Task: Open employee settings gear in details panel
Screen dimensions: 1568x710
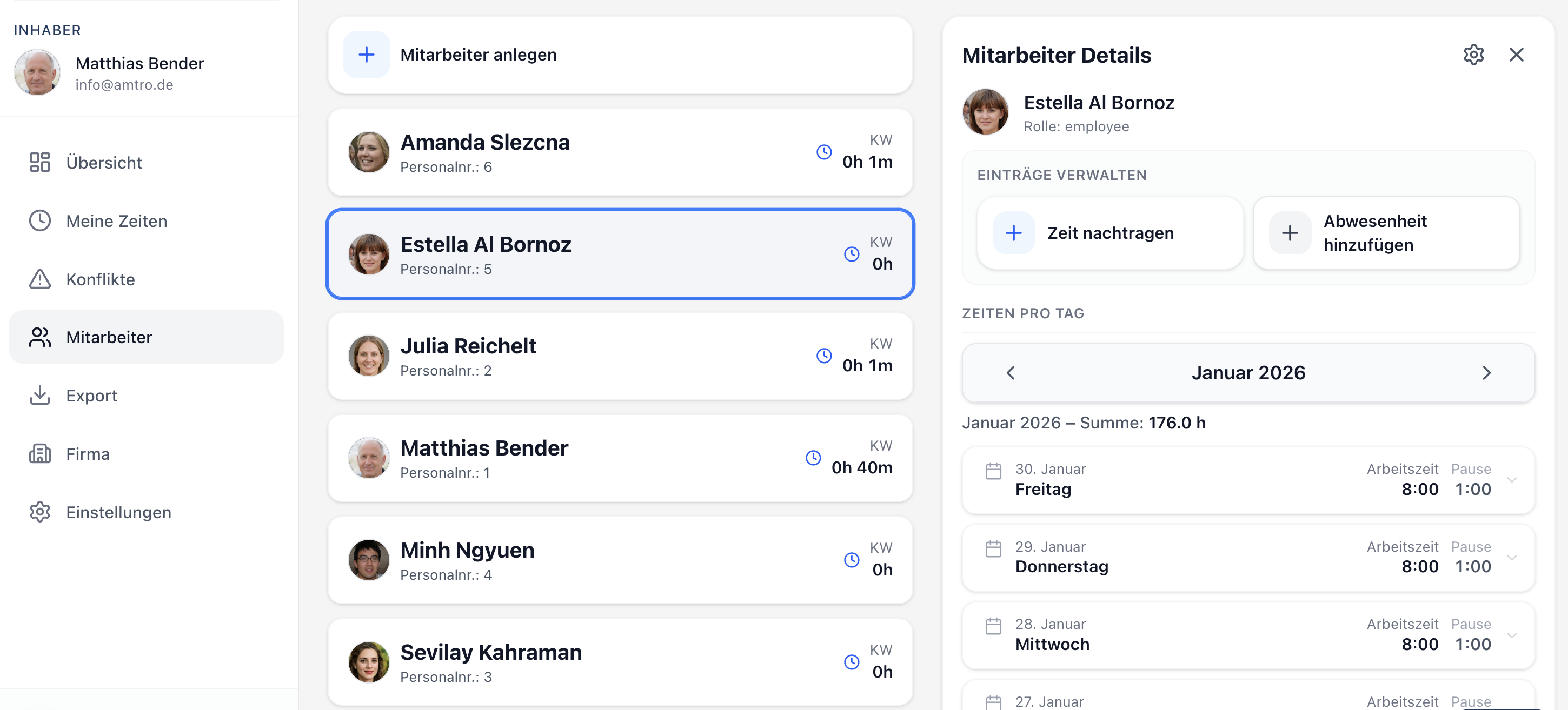Action: click(x=1473, y=55)
